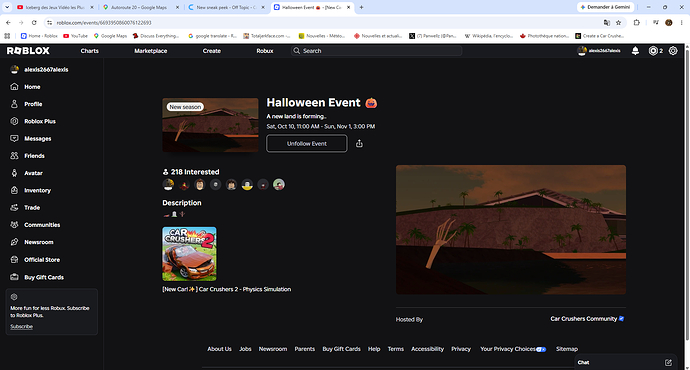Open the Communities sidebar icon
Screen dimensions: 690x370
[x=15, y=225]
